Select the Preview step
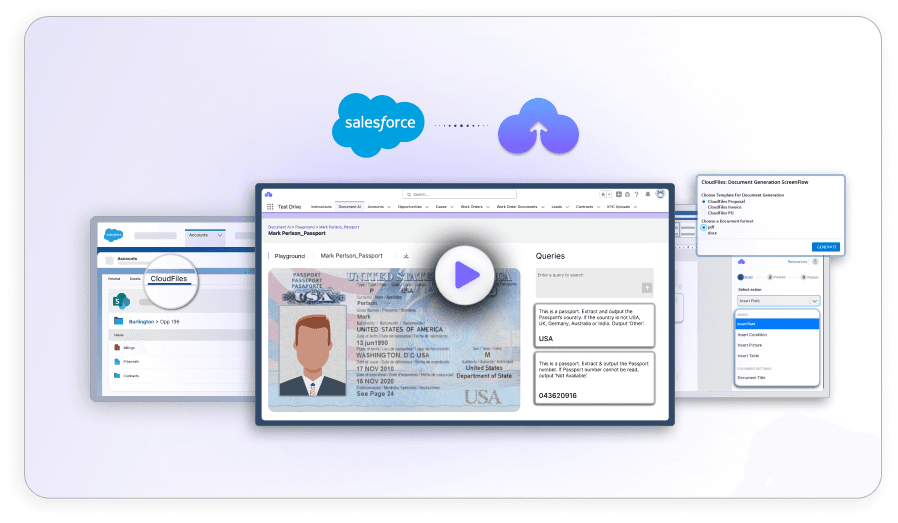 pyautogui.click(x=777, y=277)
